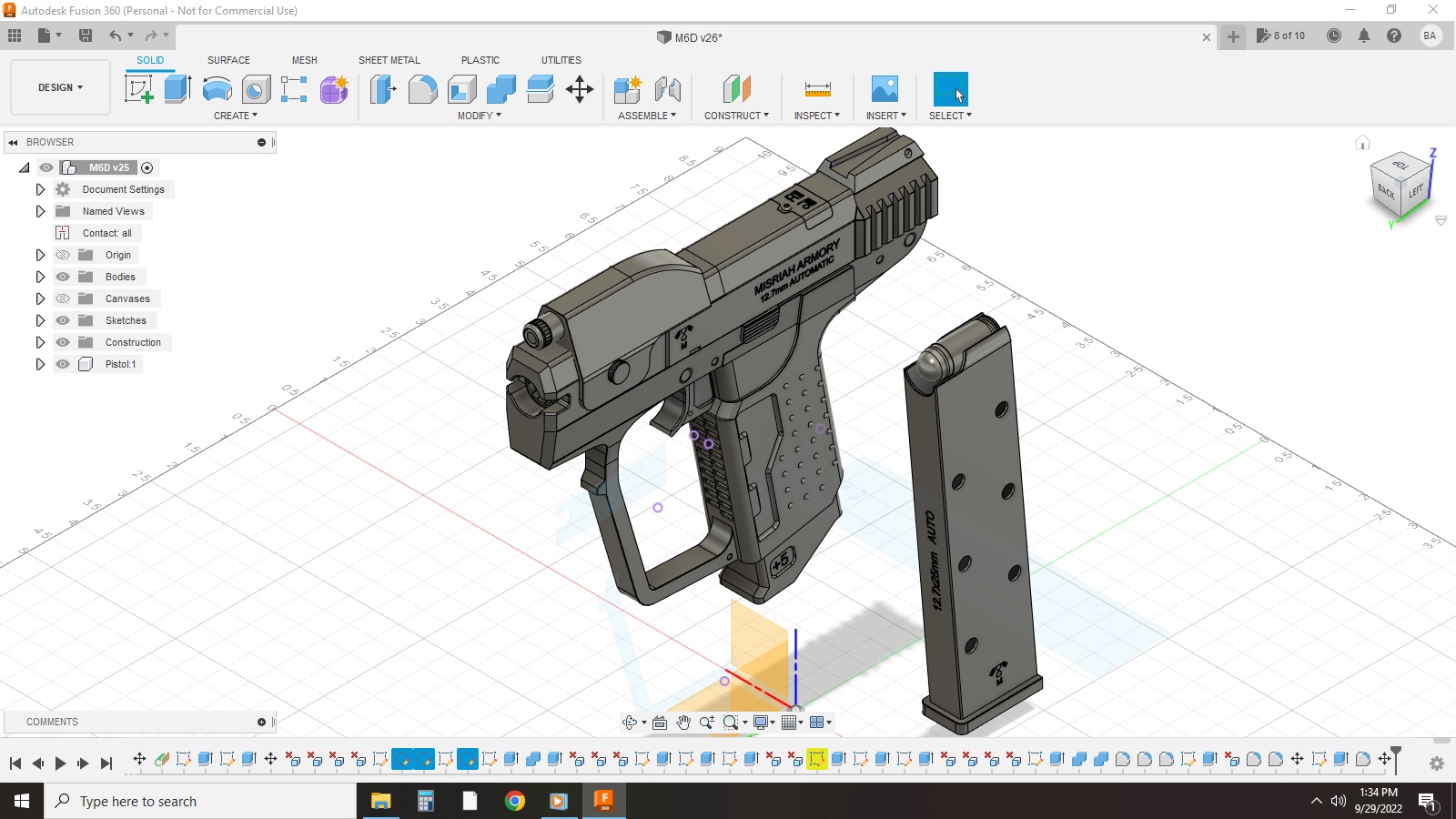Image resolution: width=1456 pixels, height=819 pixels.
Task: Select the Offset Face tool
Action: (x=540, y=89)
